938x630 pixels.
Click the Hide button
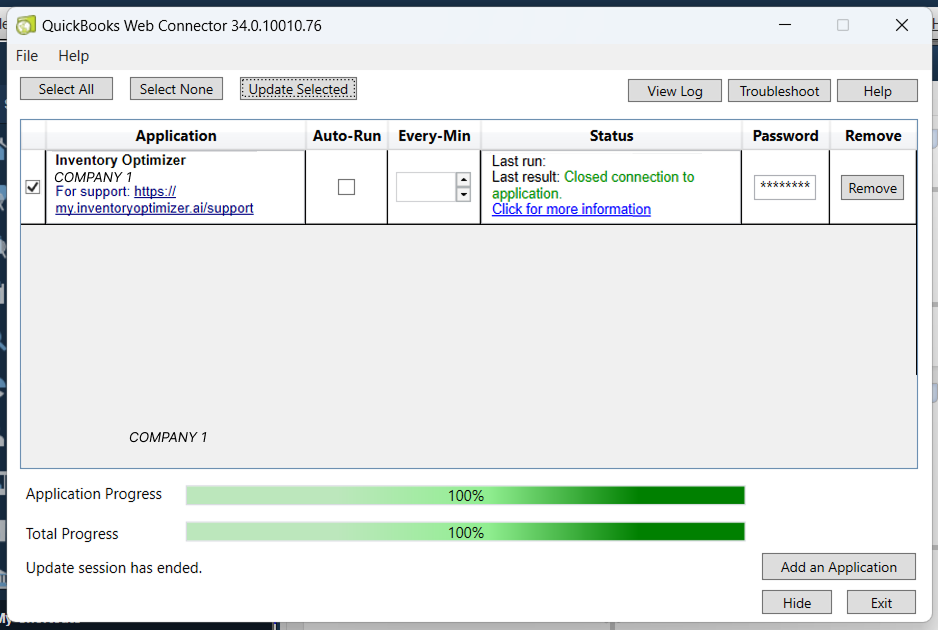click(797, 602)
